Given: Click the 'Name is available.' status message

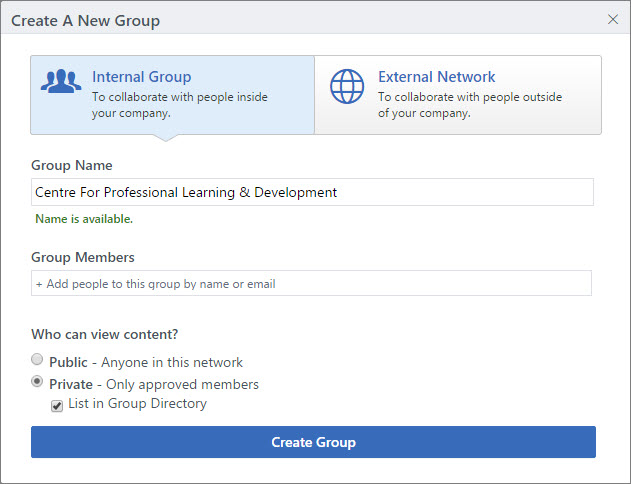Looking at the screenshot, I should click(x=84, y=219).
